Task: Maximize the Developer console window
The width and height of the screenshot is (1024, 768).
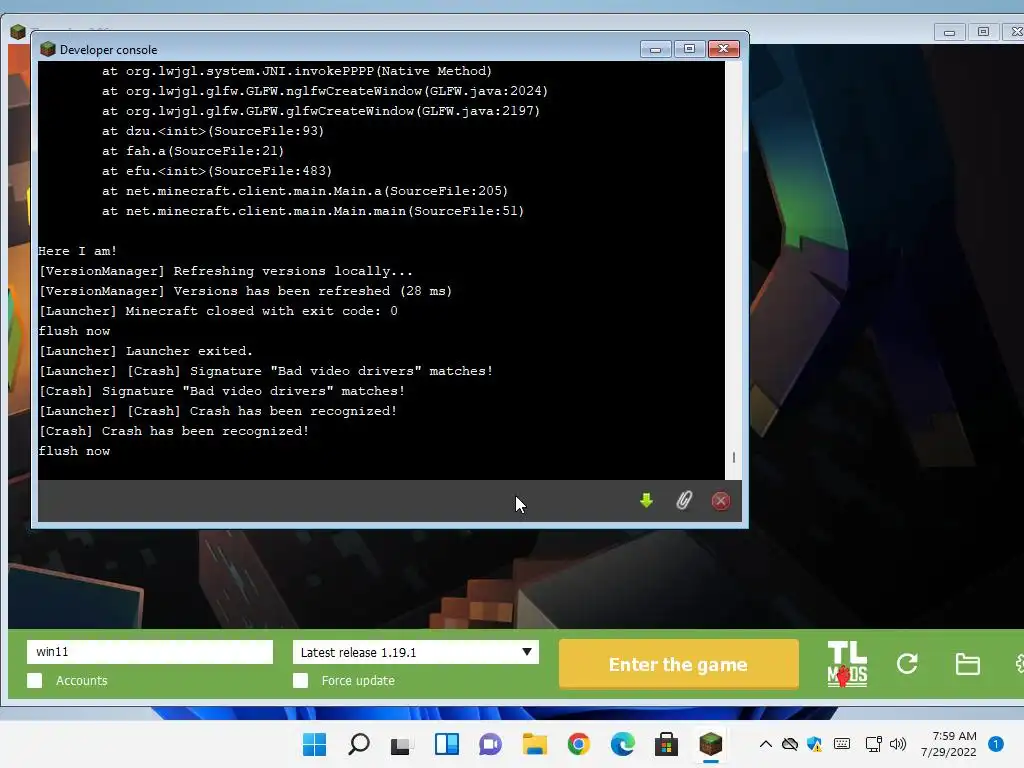Action: (689, 49)
